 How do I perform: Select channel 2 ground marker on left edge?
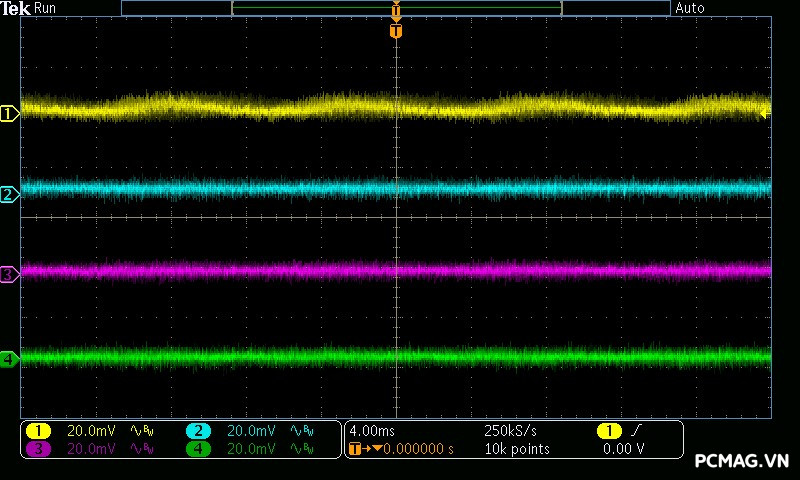click(x=9, y=194)
